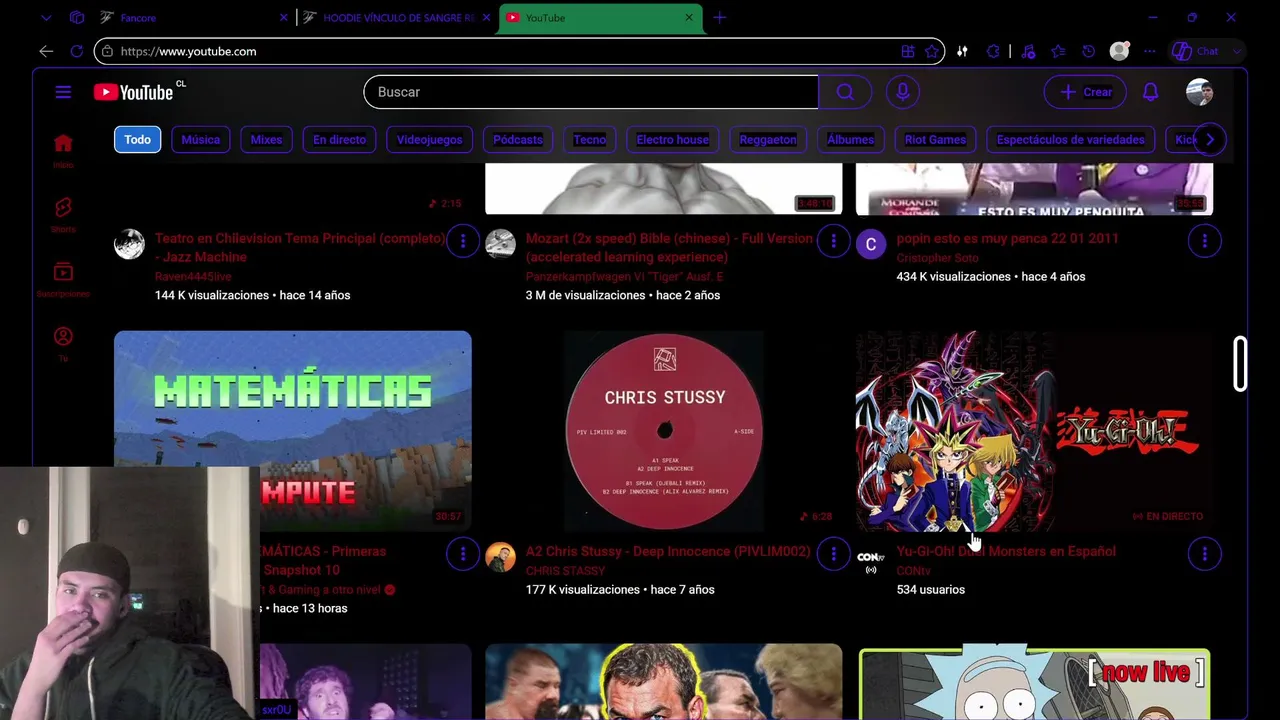Viewport: 1280px width, 720px height.
Task: Open Shorts in the sidebar
Action: click(63, 214)
